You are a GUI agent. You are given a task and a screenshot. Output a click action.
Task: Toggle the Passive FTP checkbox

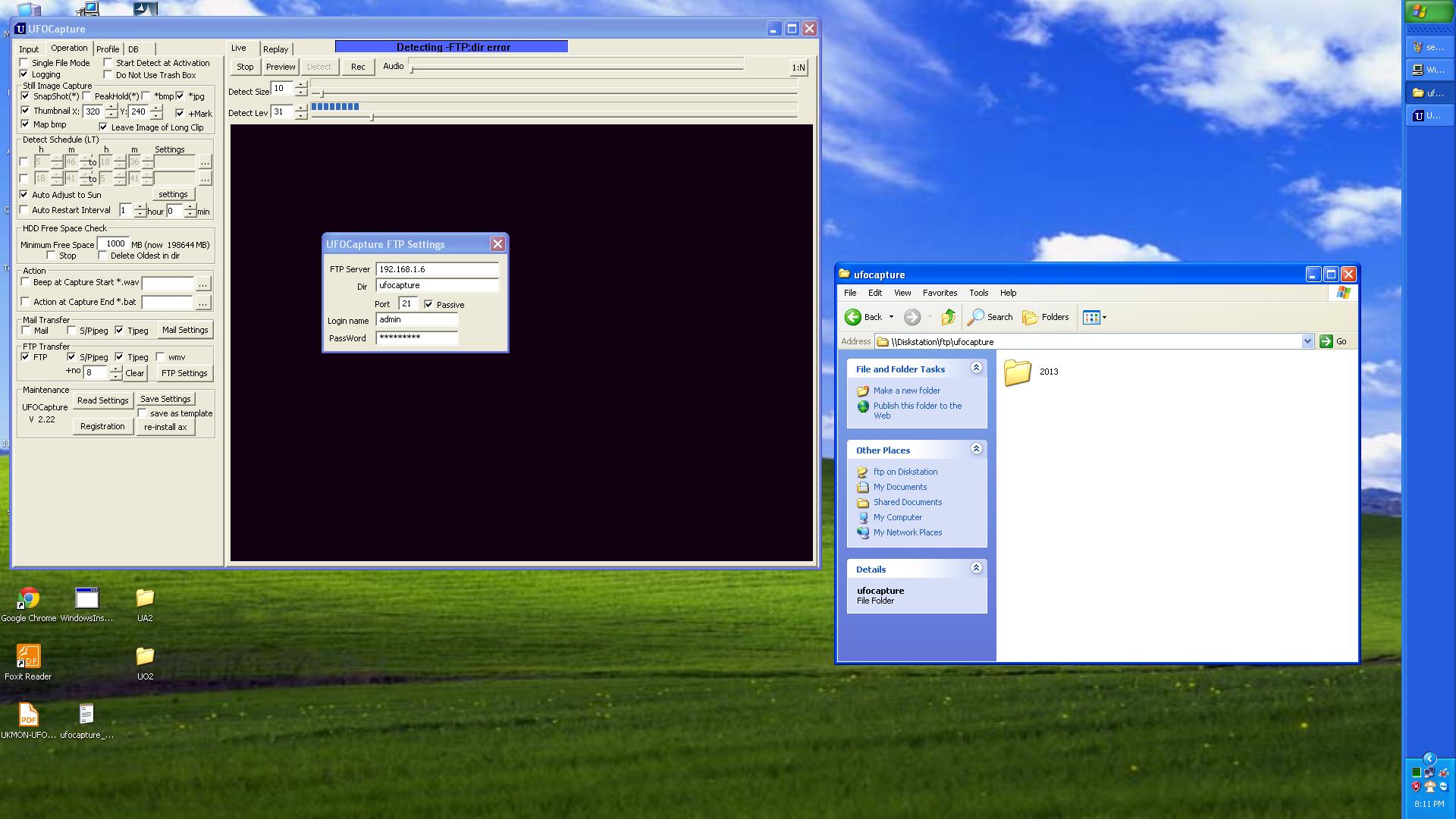(x=429, y=304)
